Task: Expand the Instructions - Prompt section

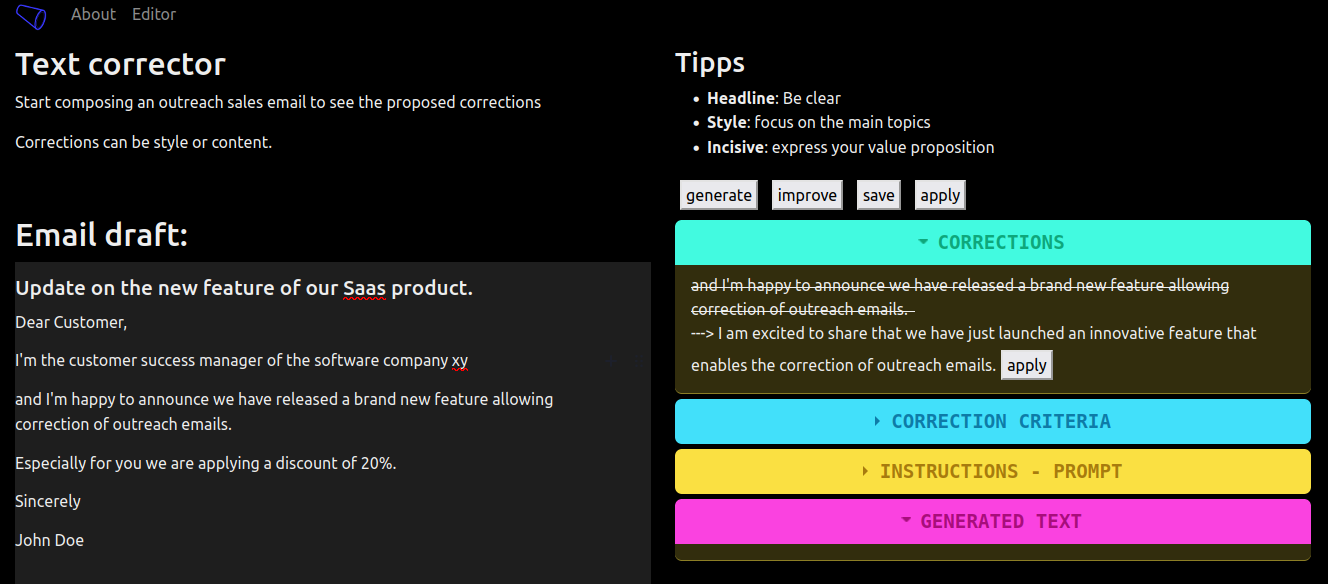Action: 992,472
